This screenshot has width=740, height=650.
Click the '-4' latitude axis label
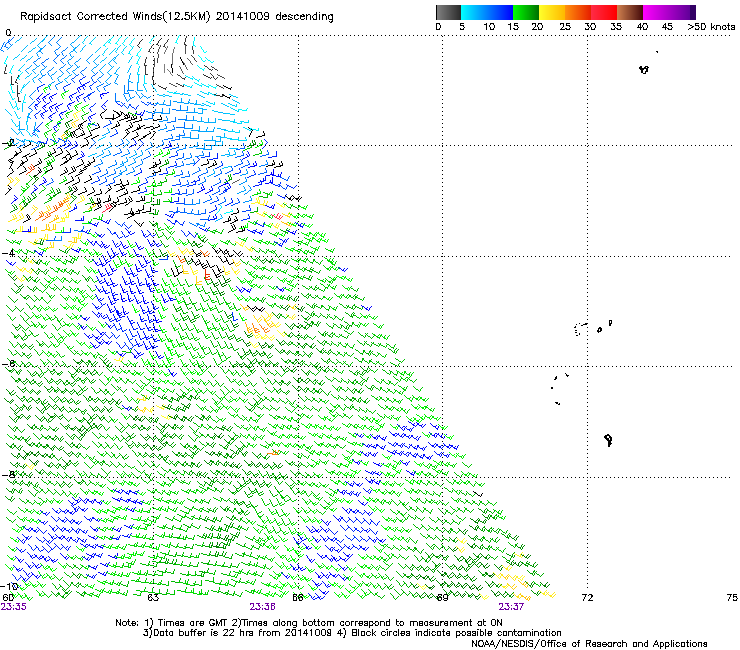(9, 253)
